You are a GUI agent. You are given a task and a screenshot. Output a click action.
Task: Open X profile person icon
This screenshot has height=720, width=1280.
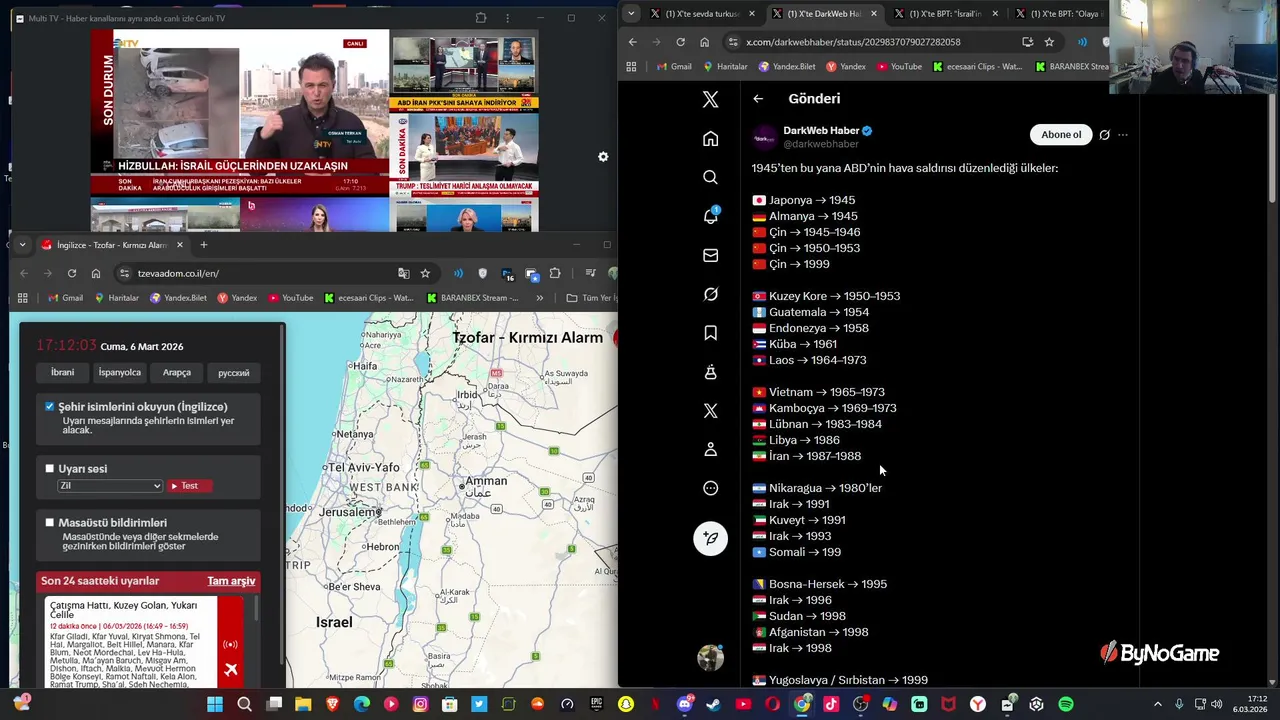(710, 450)
